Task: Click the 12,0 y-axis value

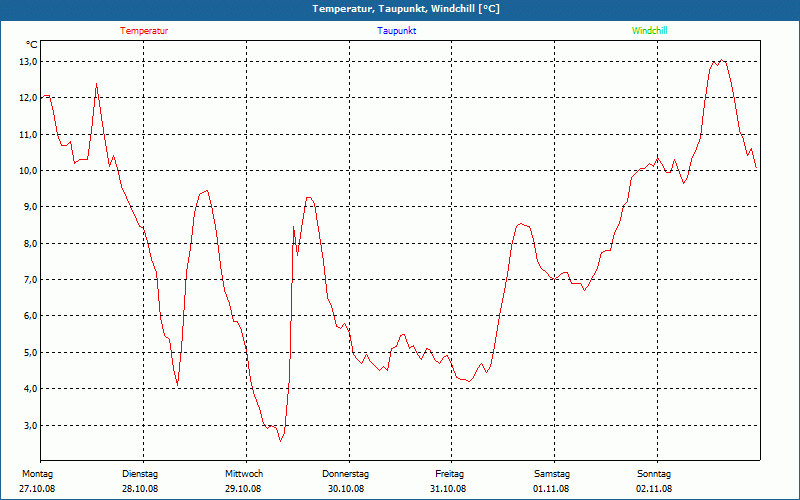Action: click(29, 98)
